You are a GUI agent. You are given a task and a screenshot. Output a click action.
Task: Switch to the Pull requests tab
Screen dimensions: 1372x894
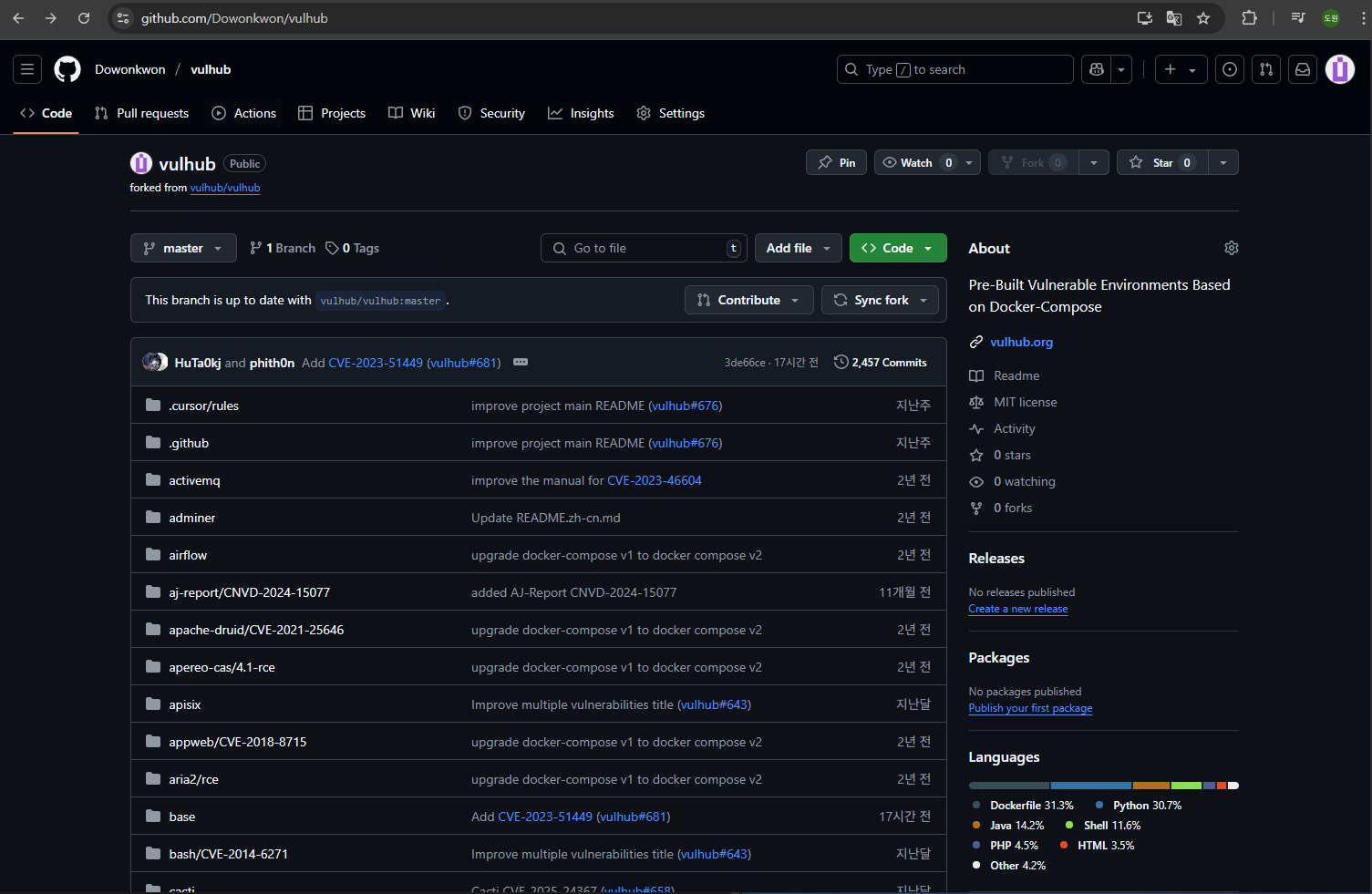point(142,113)
